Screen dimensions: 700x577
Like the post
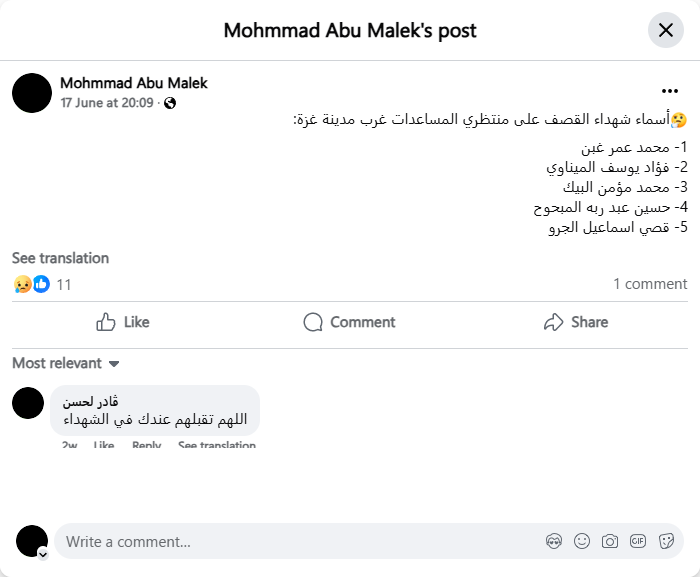[123, 322]
